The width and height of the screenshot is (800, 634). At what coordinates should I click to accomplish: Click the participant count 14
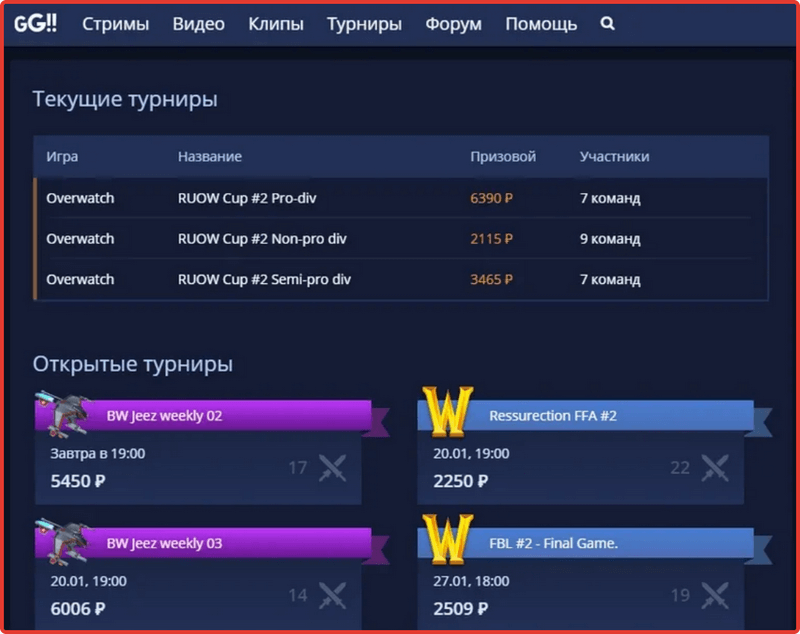point(297,595)
